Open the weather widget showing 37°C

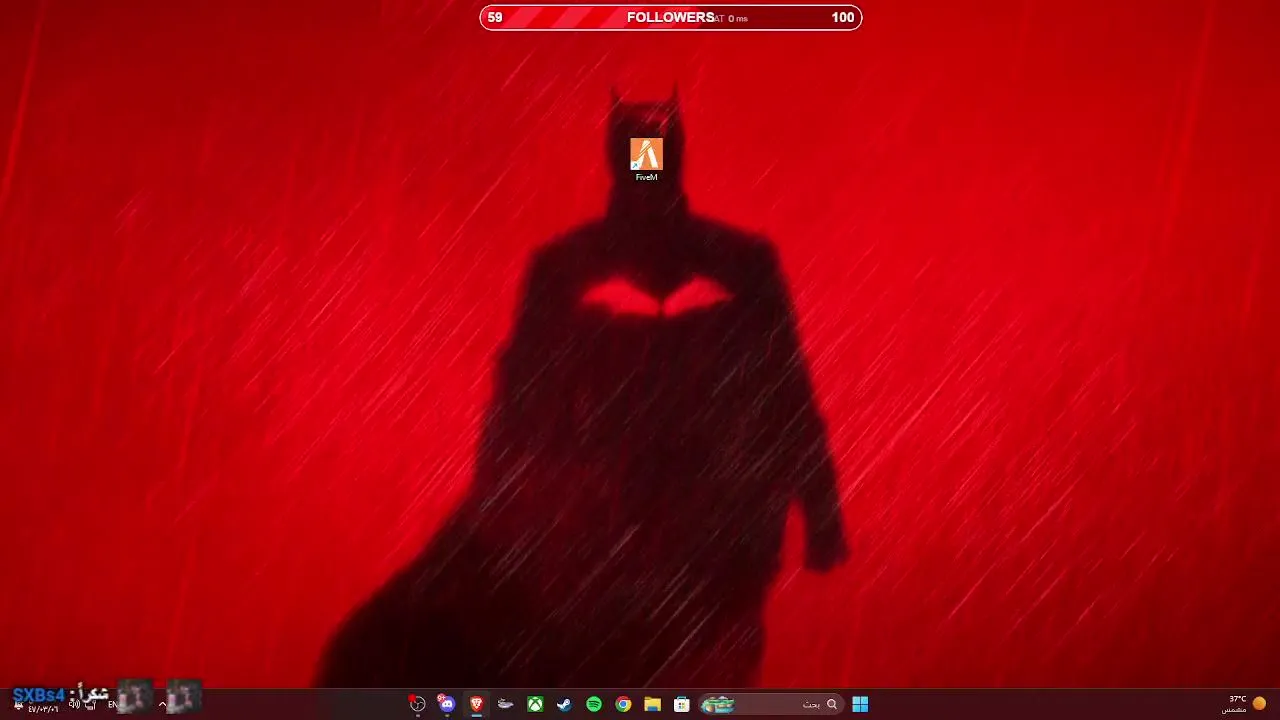(1244, 704)
